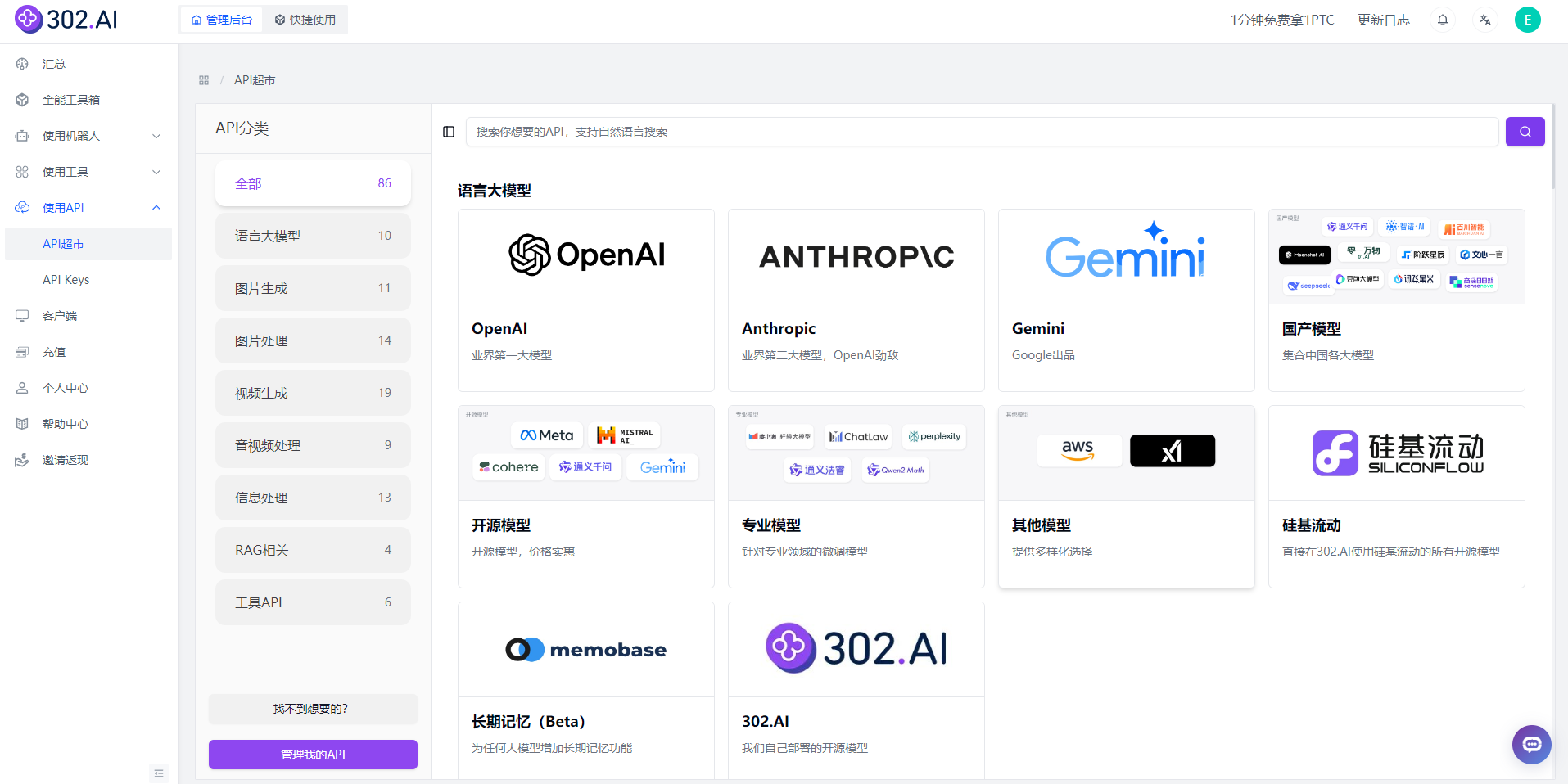Select 语言大模型 category
1568x784 pixels.
click(313, 236)
